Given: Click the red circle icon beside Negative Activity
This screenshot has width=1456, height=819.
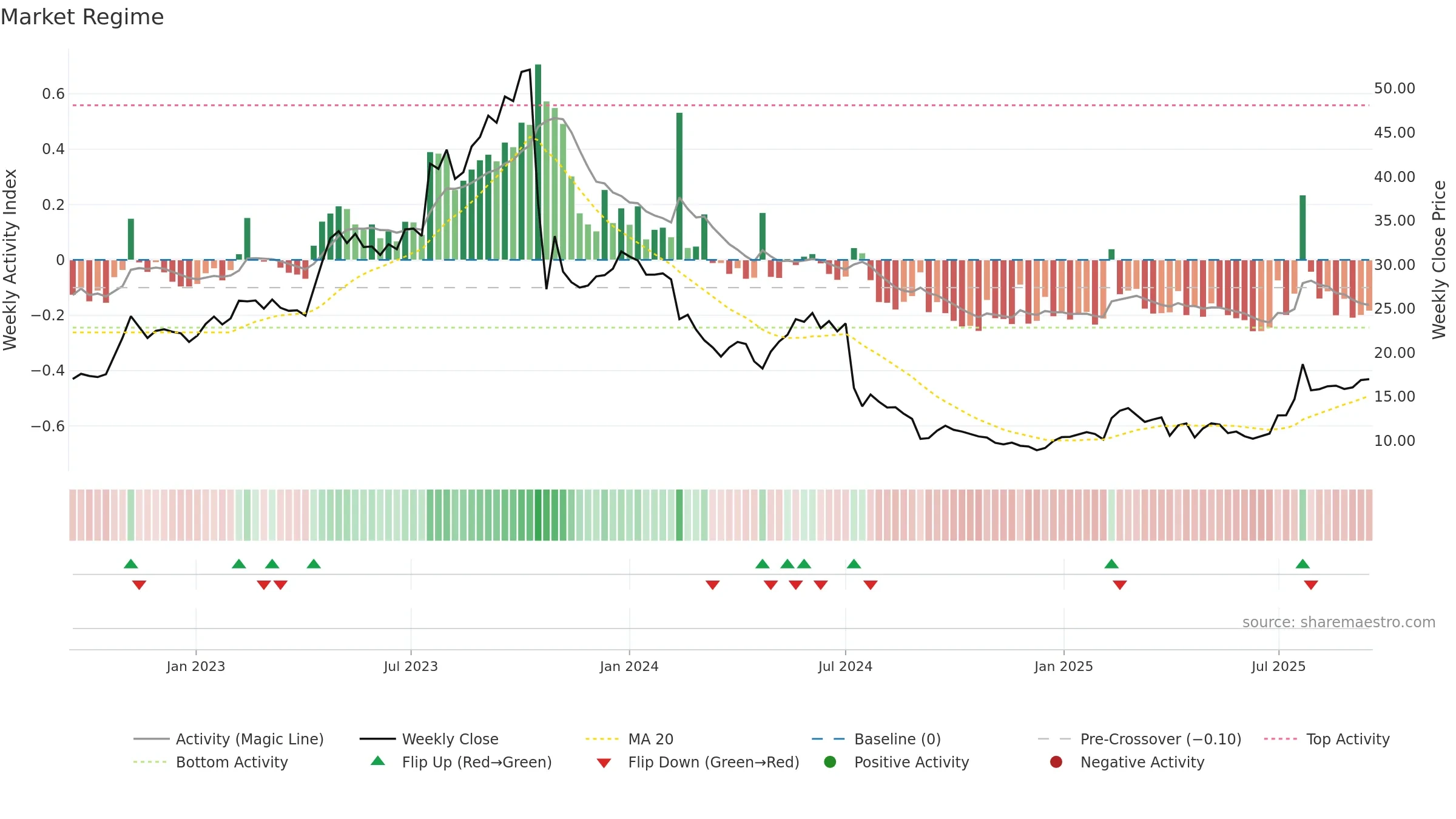Looking at the screenshot, I should 1056,761.
